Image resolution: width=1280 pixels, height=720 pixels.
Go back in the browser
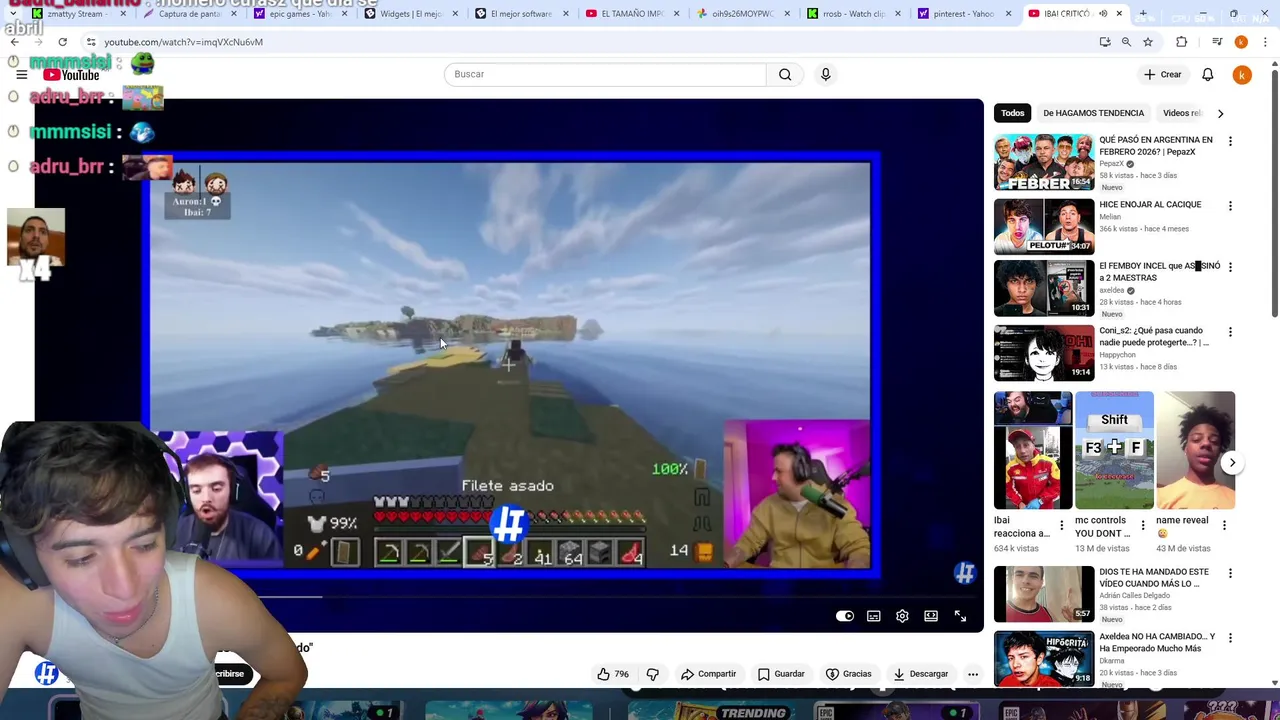click(x=14, y=42)
